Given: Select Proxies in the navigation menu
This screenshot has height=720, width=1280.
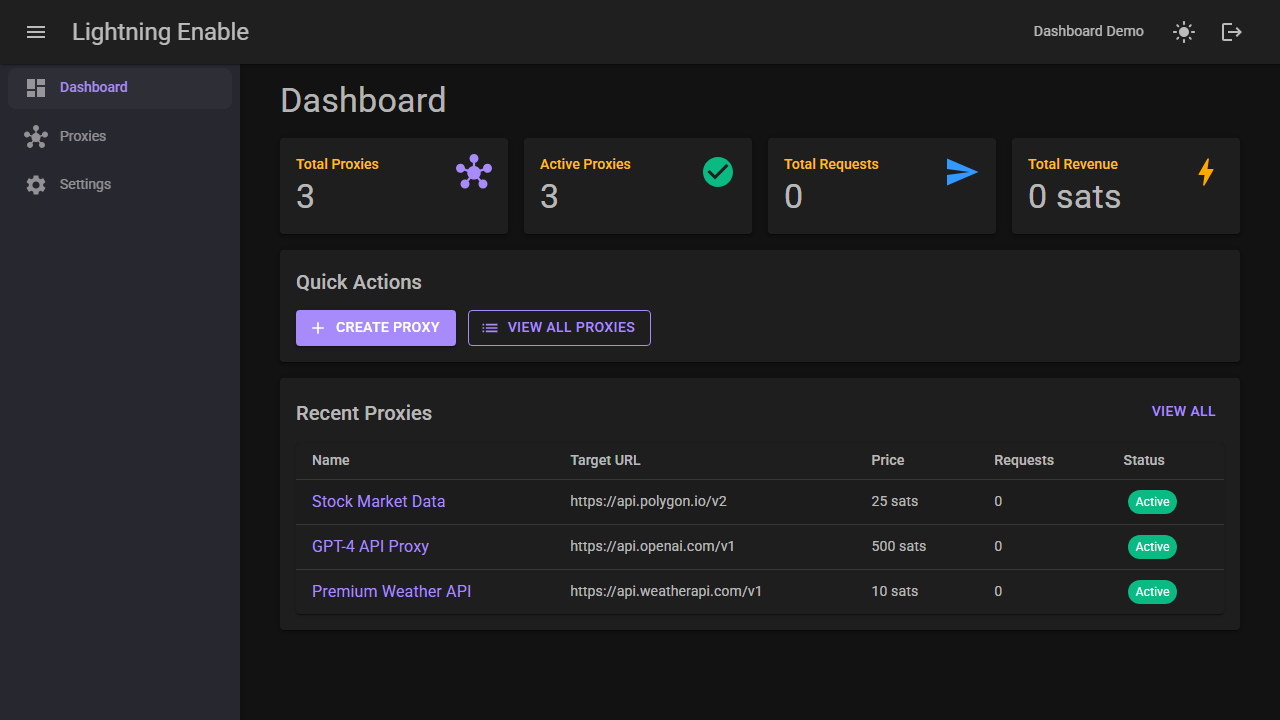Looking at the screenshot, I should point(83,136).
